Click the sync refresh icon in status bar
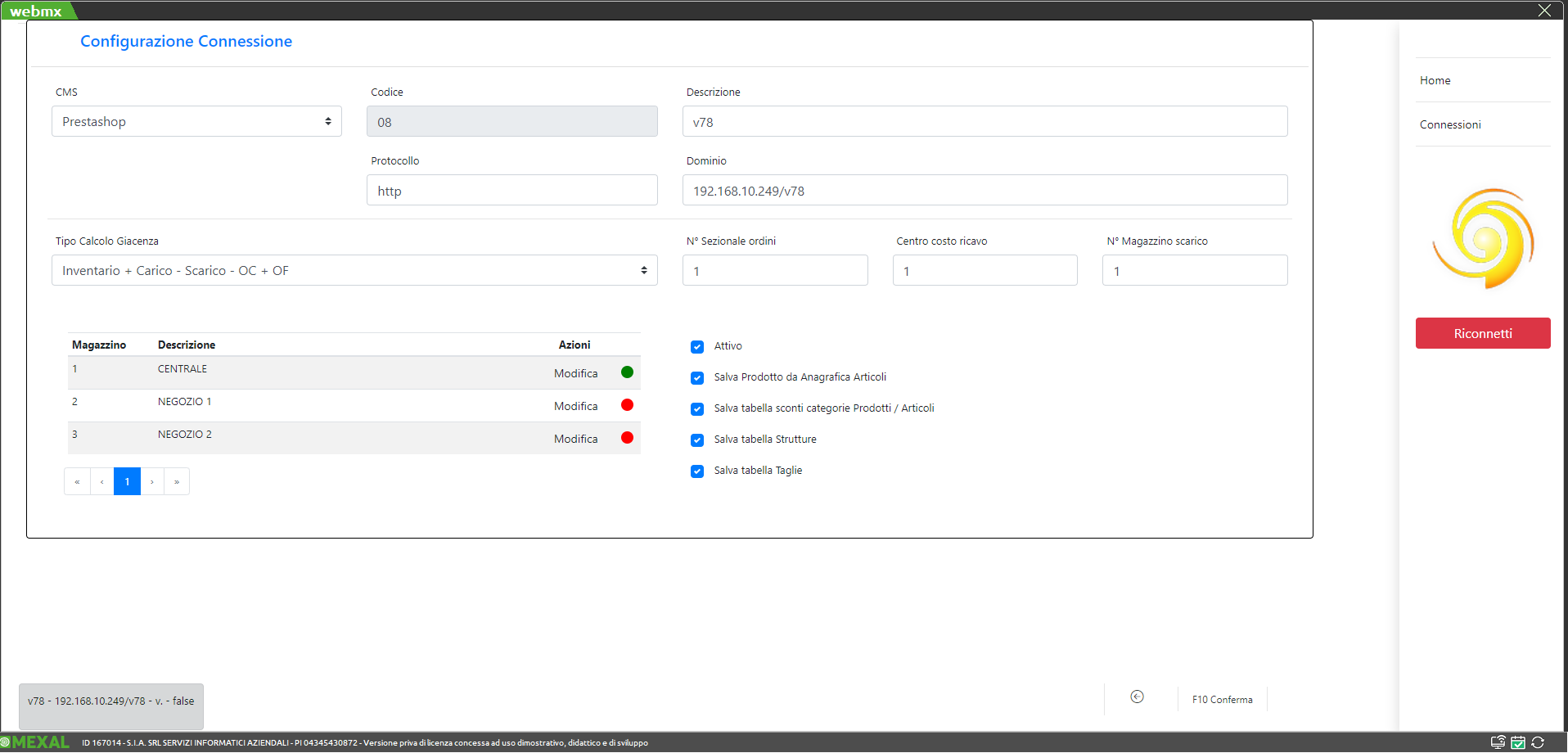 [x=1538, y=742]
